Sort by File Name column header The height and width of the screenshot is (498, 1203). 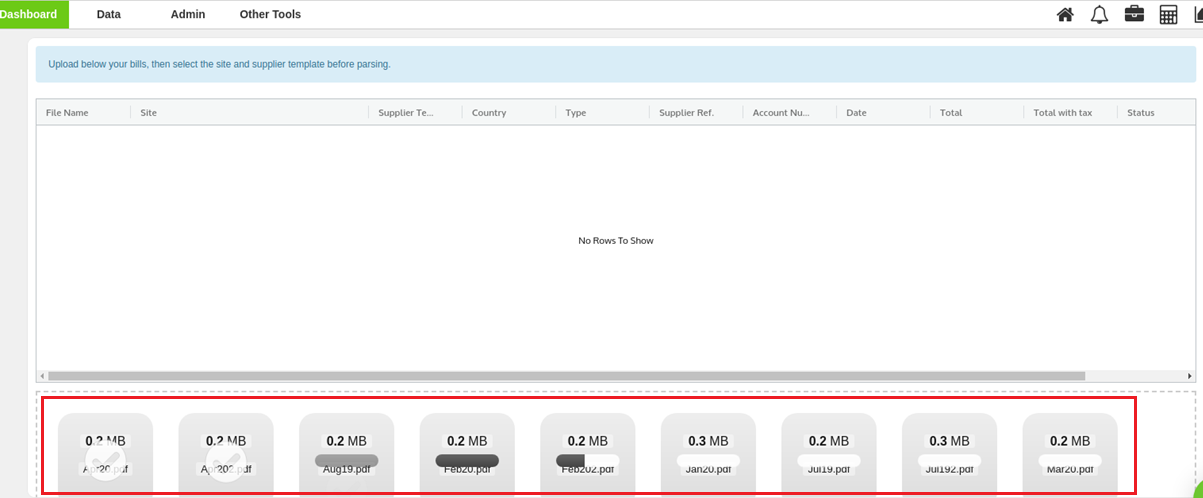[x=67, y=113]
